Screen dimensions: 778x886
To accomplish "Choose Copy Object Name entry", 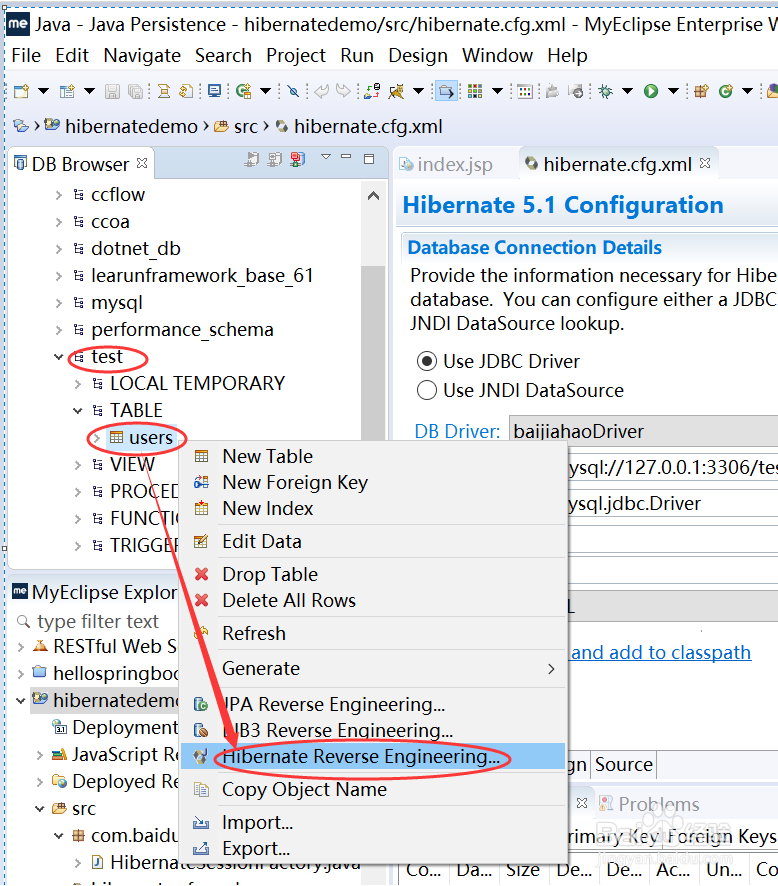I will [373, 789].
